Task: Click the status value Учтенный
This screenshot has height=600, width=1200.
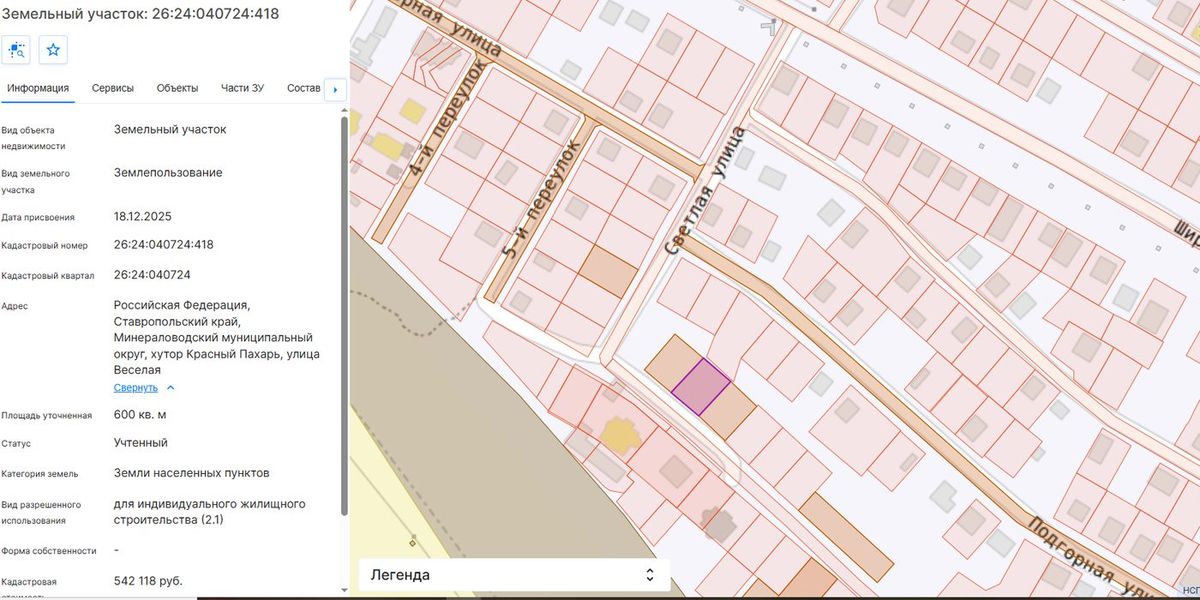Action: click(x=141, y=443)
